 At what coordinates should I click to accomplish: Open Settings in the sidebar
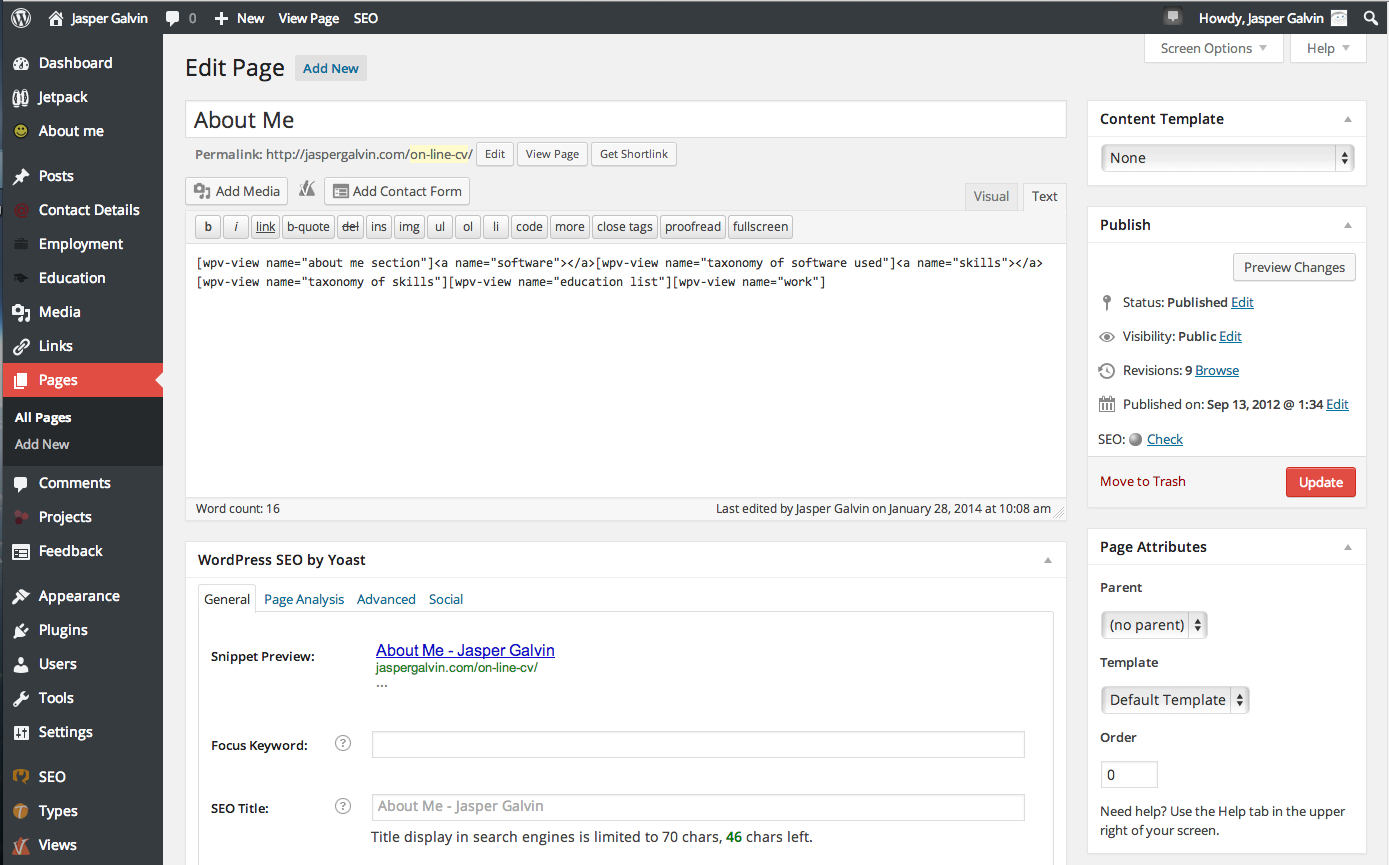(65, 732)
